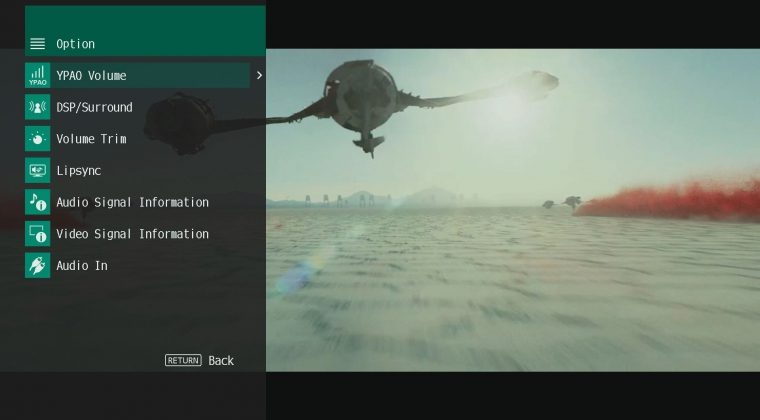The width and height of the screenshot is (760, 420).
Task: Open the Audio Signal Information text entry
Action: 132,202
